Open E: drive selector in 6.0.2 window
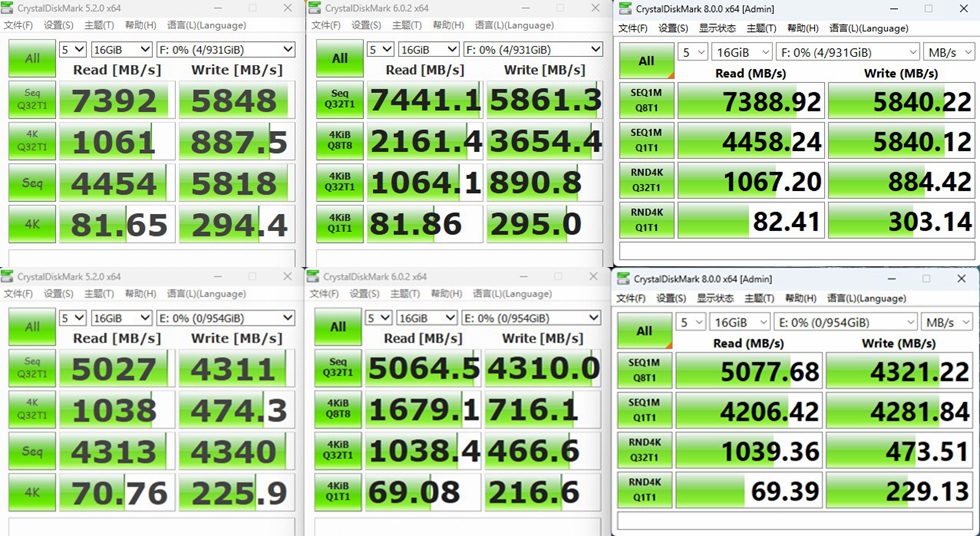Screen dimensions: 980x536 531,318
